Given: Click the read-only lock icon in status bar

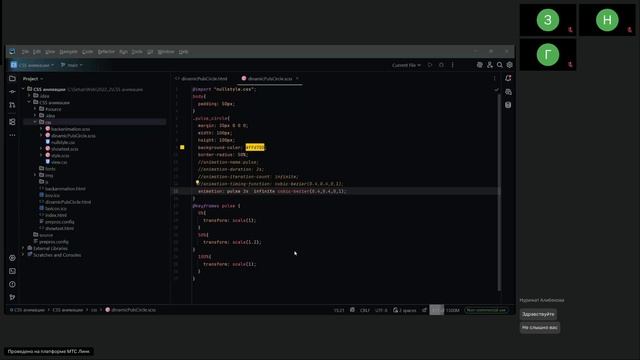Looking at the screenshot, I should point(425,310).
